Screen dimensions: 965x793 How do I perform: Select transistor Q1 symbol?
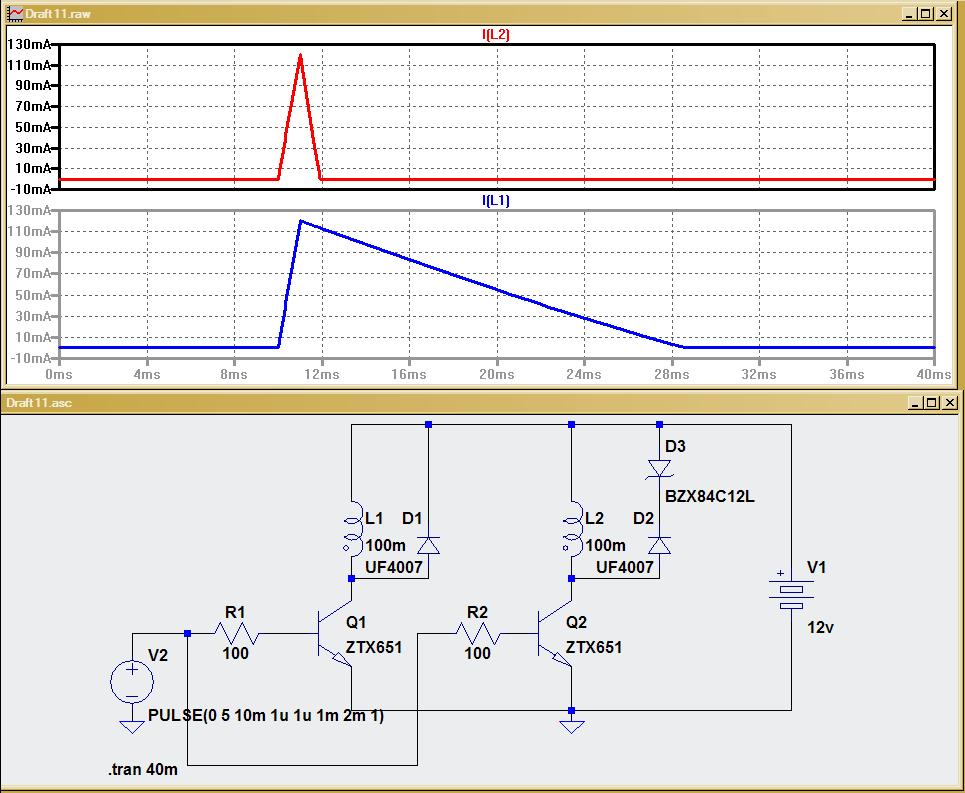[335, 634]
